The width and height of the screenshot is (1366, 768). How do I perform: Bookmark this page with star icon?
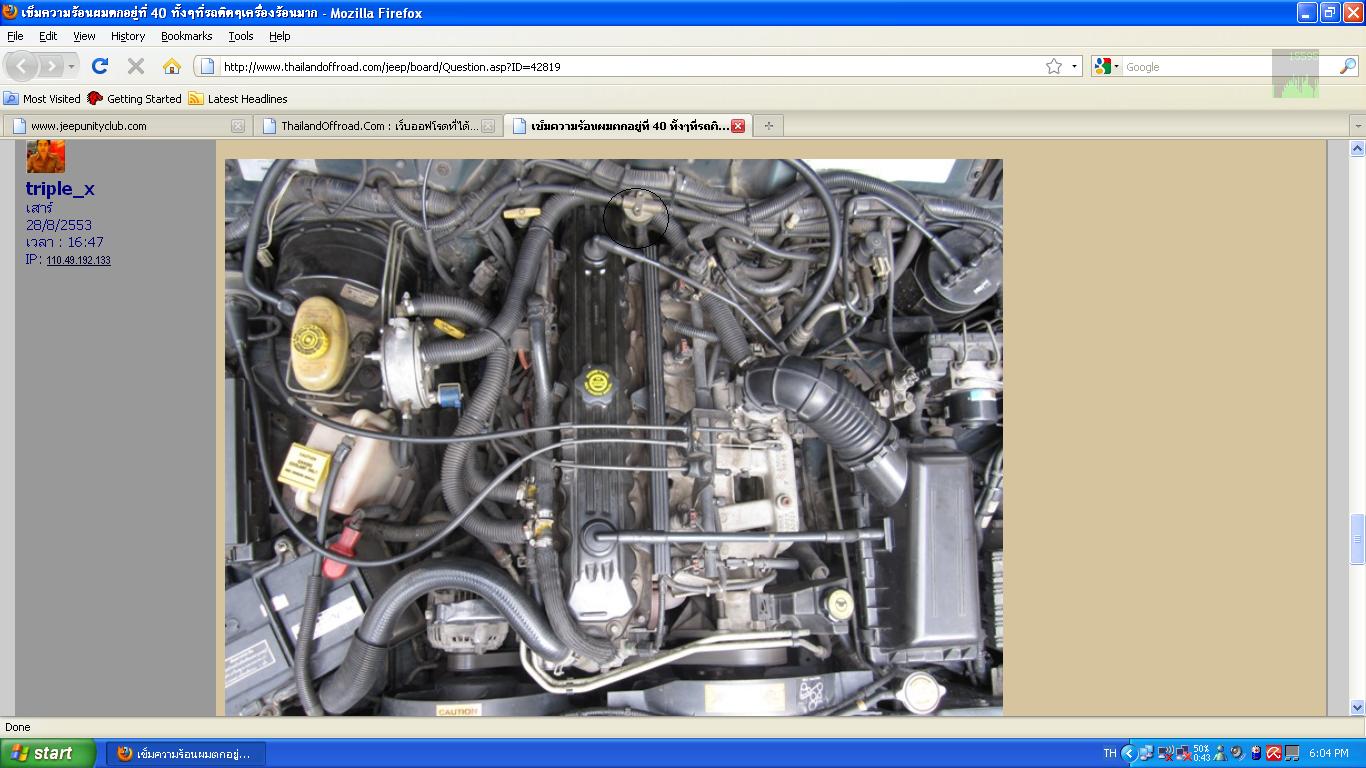tap(1053, 67)
